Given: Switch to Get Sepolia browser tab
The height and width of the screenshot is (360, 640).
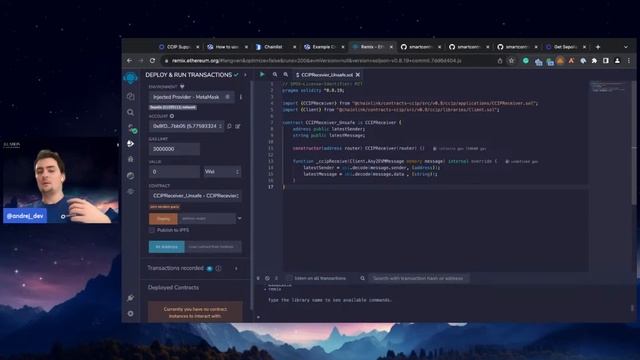Looking at the screenshot, I should [566, 47].
